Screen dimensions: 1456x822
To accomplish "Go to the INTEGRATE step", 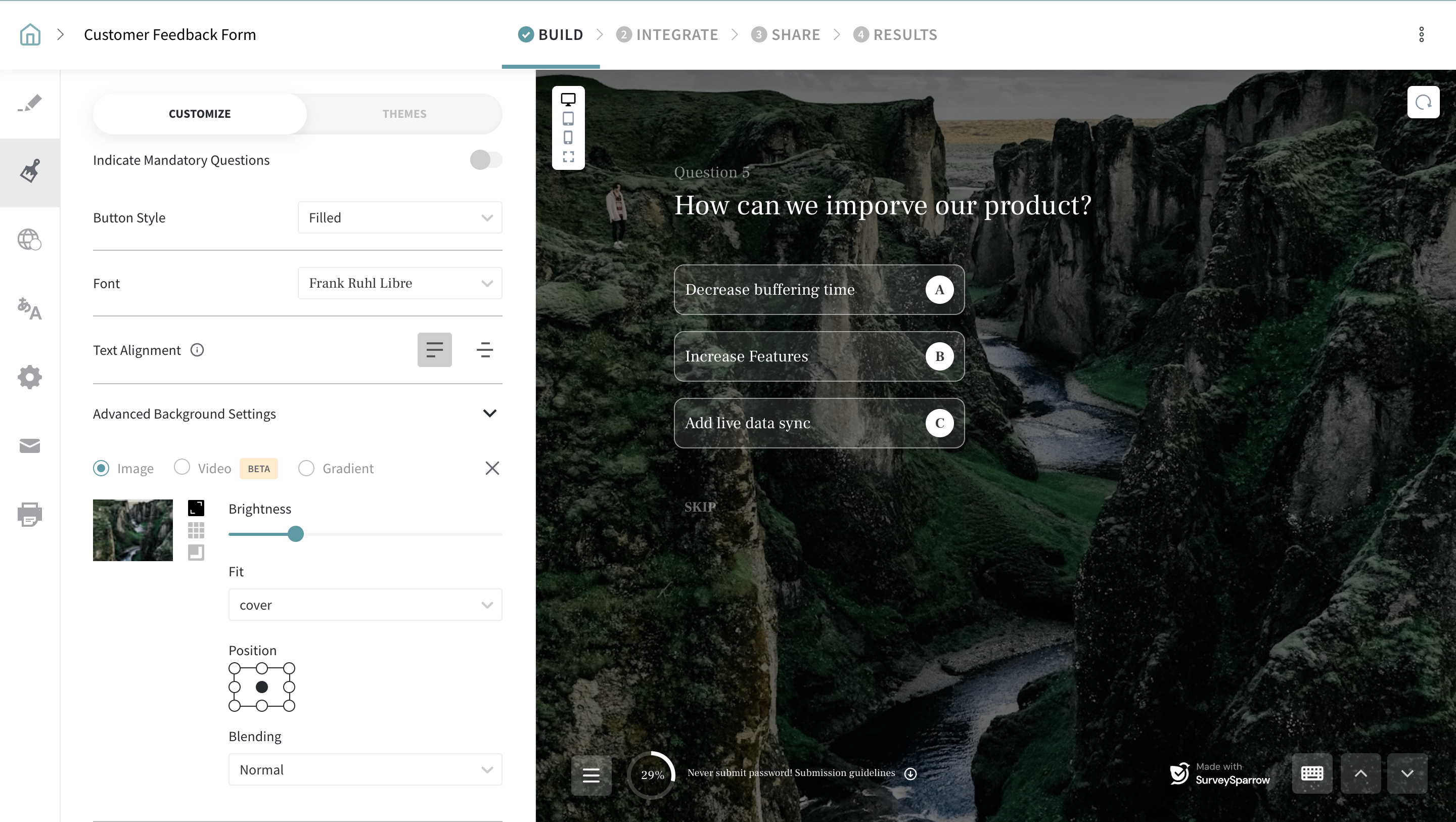I will (667, 34).
